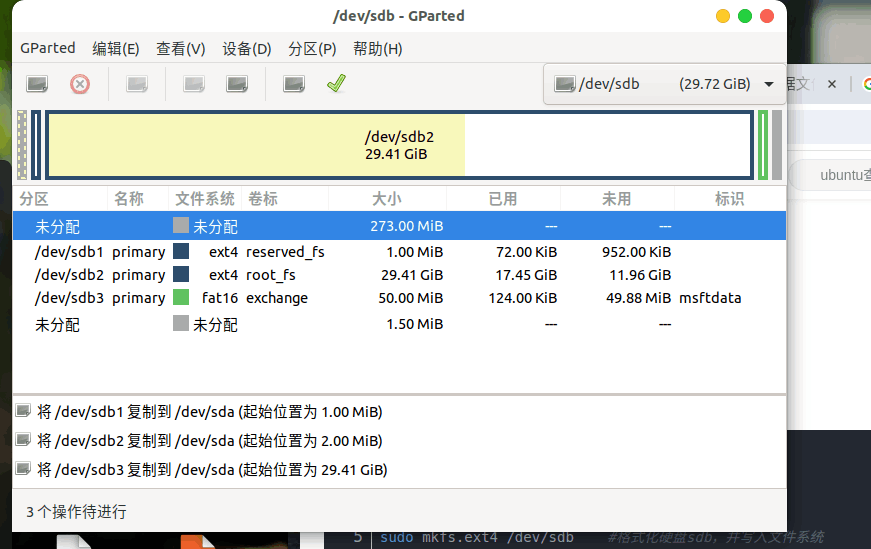Close the browser tab behind GParted

coord(832,84)
